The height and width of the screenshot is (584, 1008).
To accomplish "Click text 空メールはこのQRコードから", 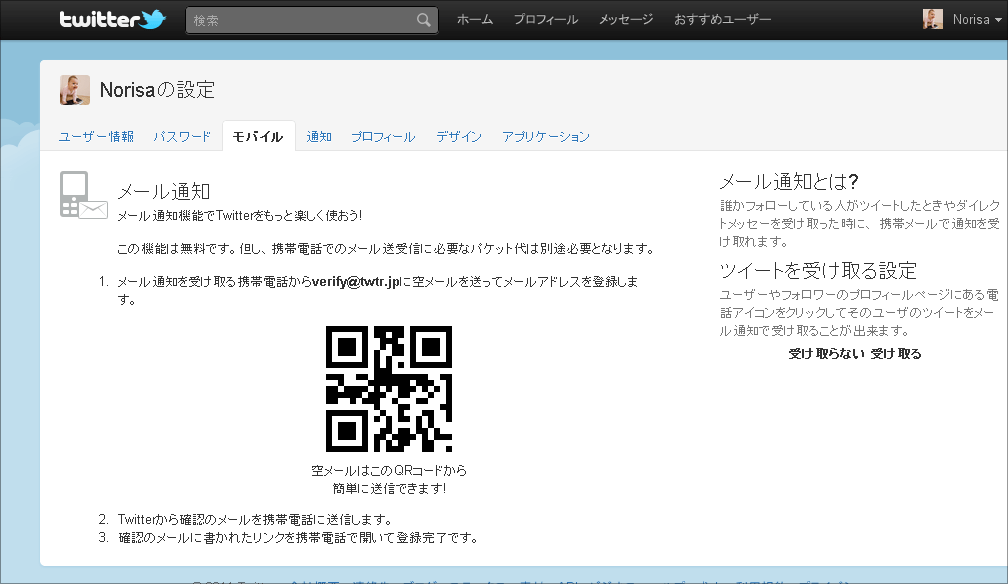I will click(x=389, y=470).
